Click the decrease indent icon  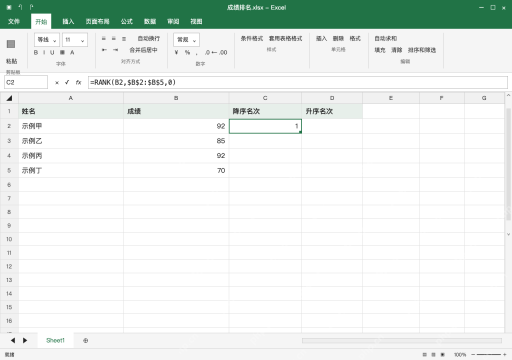[x=104, y=50]
